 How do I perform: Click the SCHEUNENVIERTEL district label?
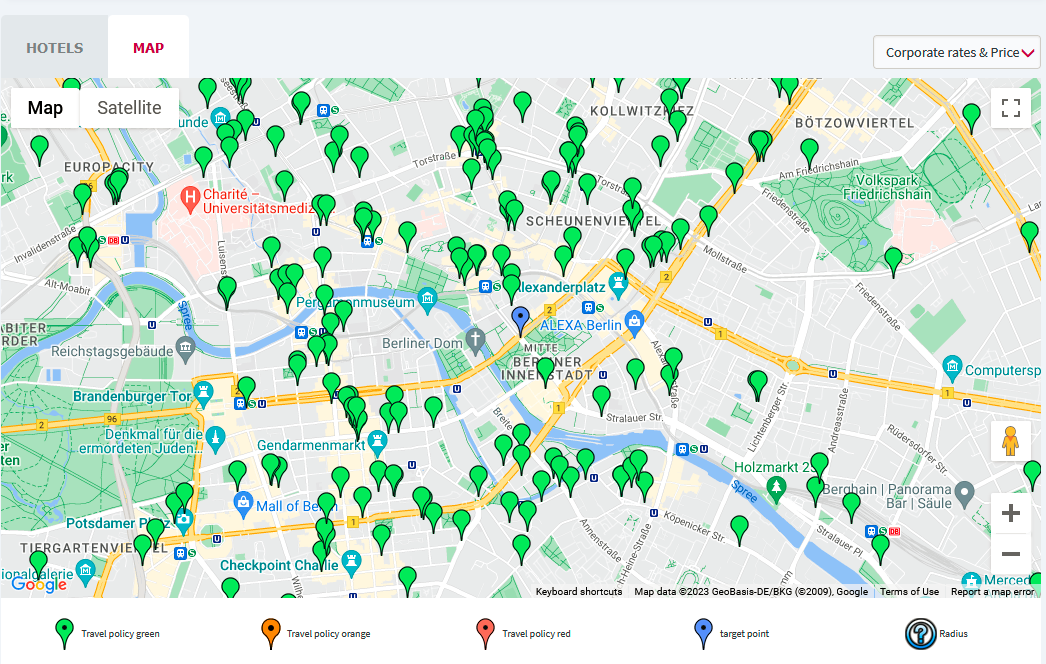(593, 221)
